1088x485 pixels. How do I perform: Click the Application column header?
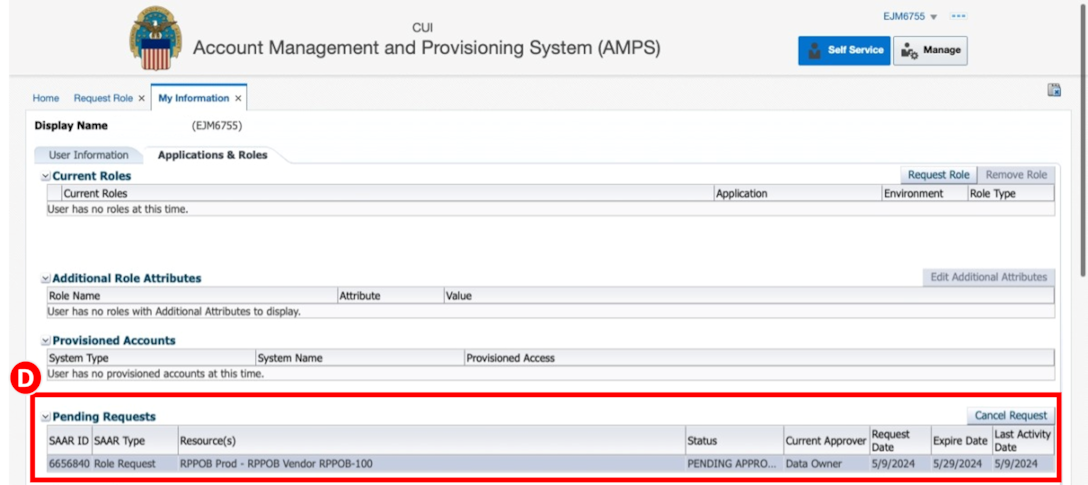click(797, 194)
